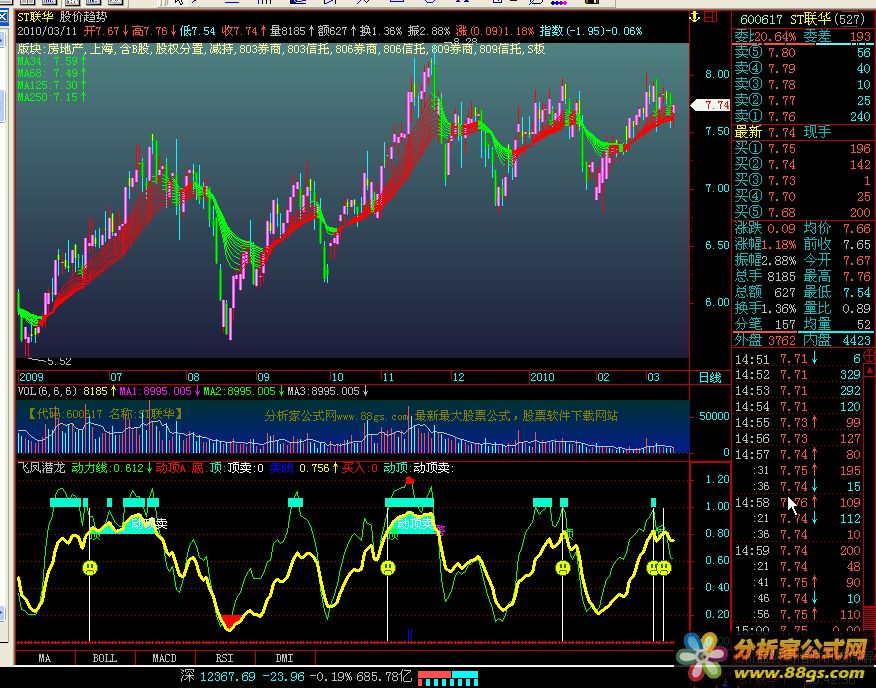The width and height of the screenshot is (876, 688).
Task: Switch to the MA indicator tab
Action: click(x=45, y=658)
